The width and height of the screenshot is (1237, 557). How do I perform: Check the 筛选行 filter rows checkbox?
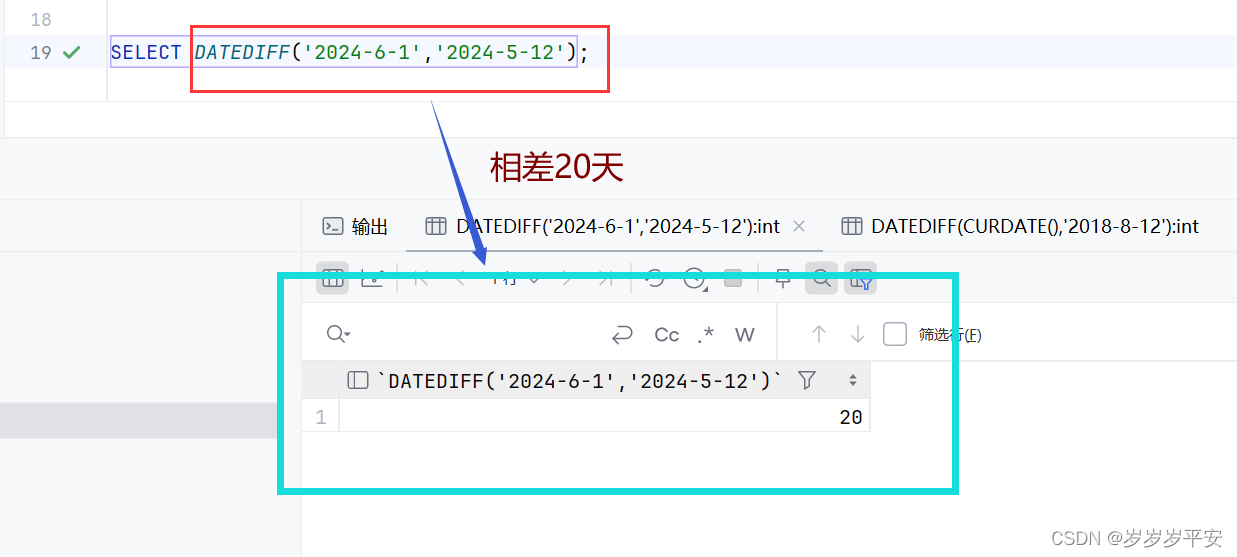pos(895,334)
